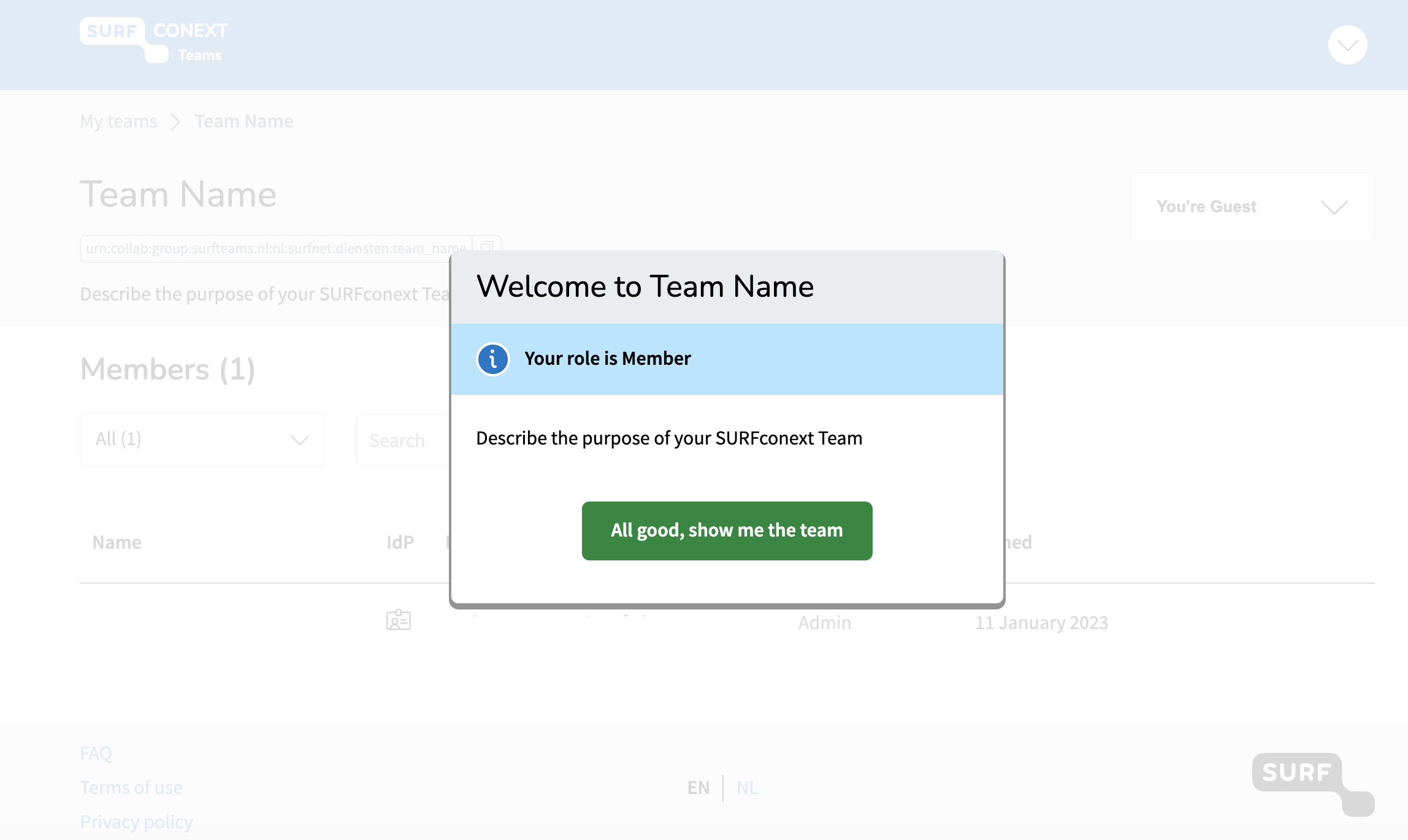Image resolution: width=1408 pixels, height=840 pixels.
Task: Click the team URN text field
Action: (276, 248)
